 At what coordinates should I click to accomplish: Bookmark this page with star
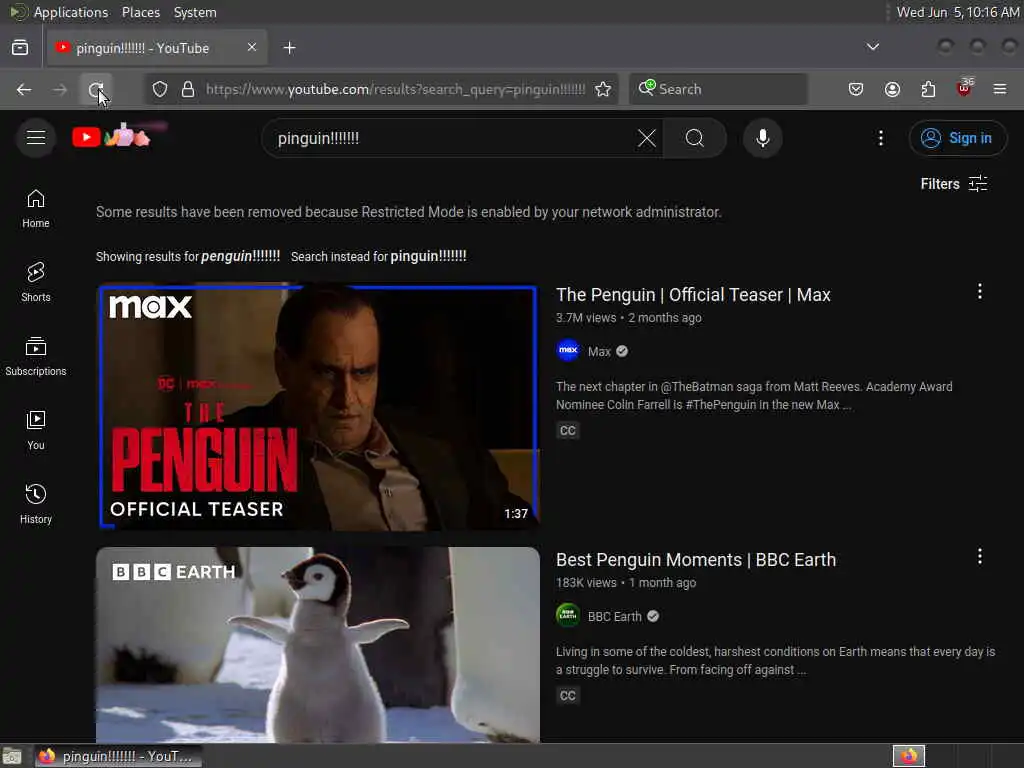pos(603,89)
